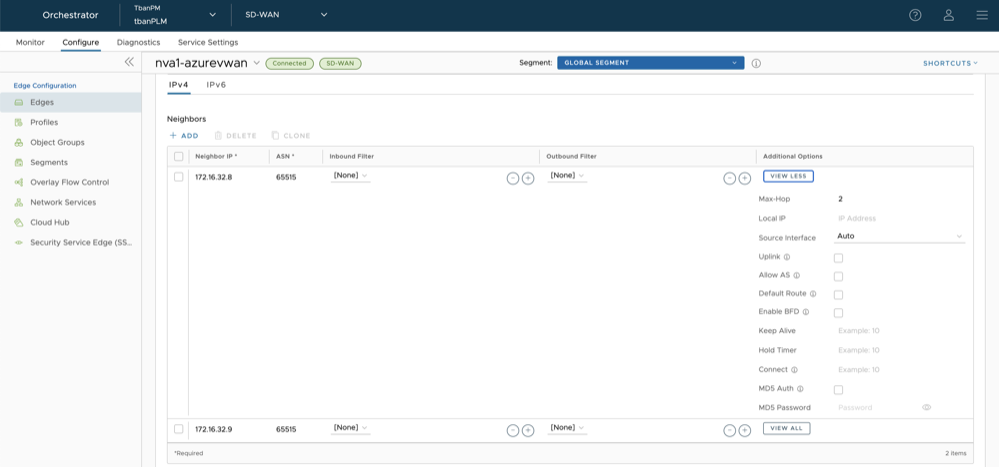Open the SD-WAN product dropdown

[x=286, y=15]
